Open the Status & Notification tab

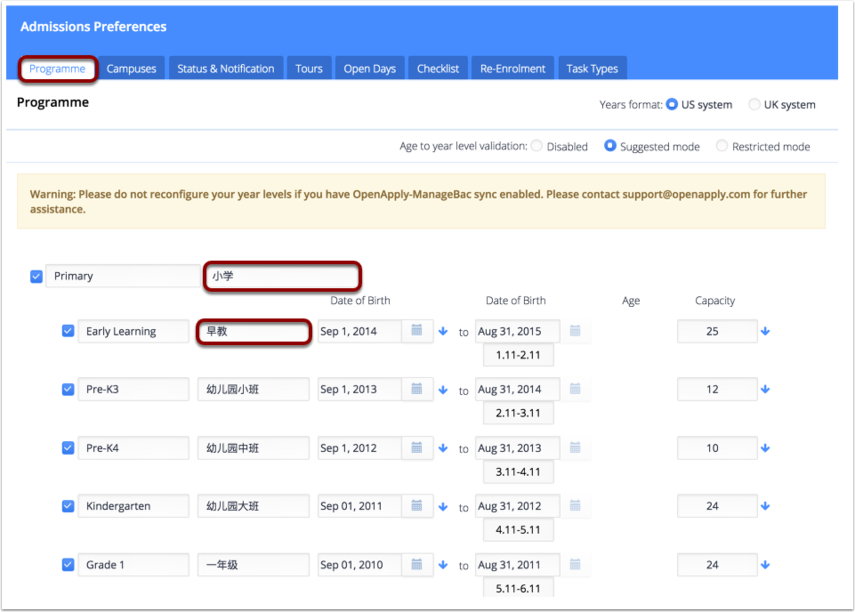226,69
